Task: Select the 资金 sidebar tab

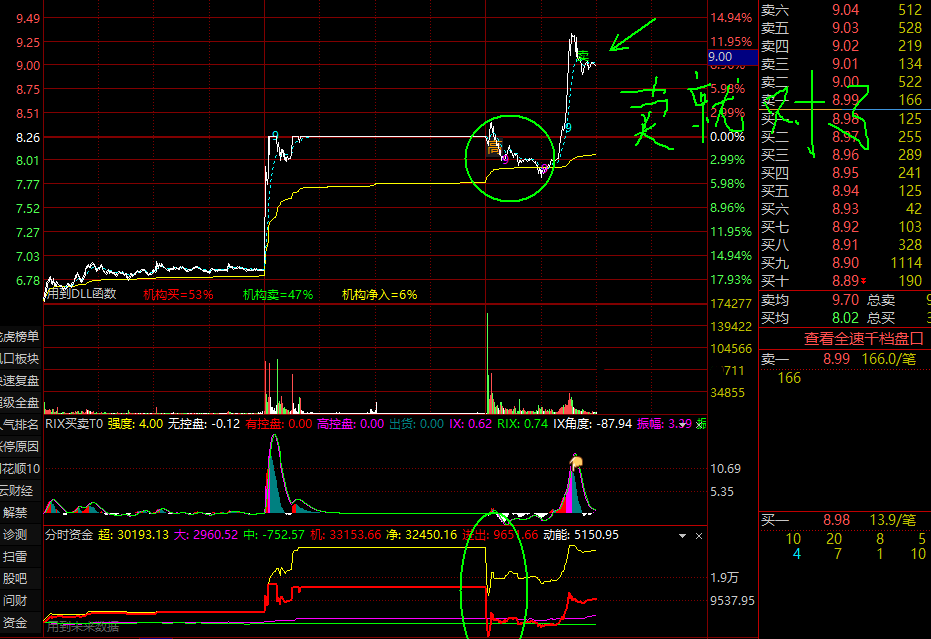Action: [20, 622]
